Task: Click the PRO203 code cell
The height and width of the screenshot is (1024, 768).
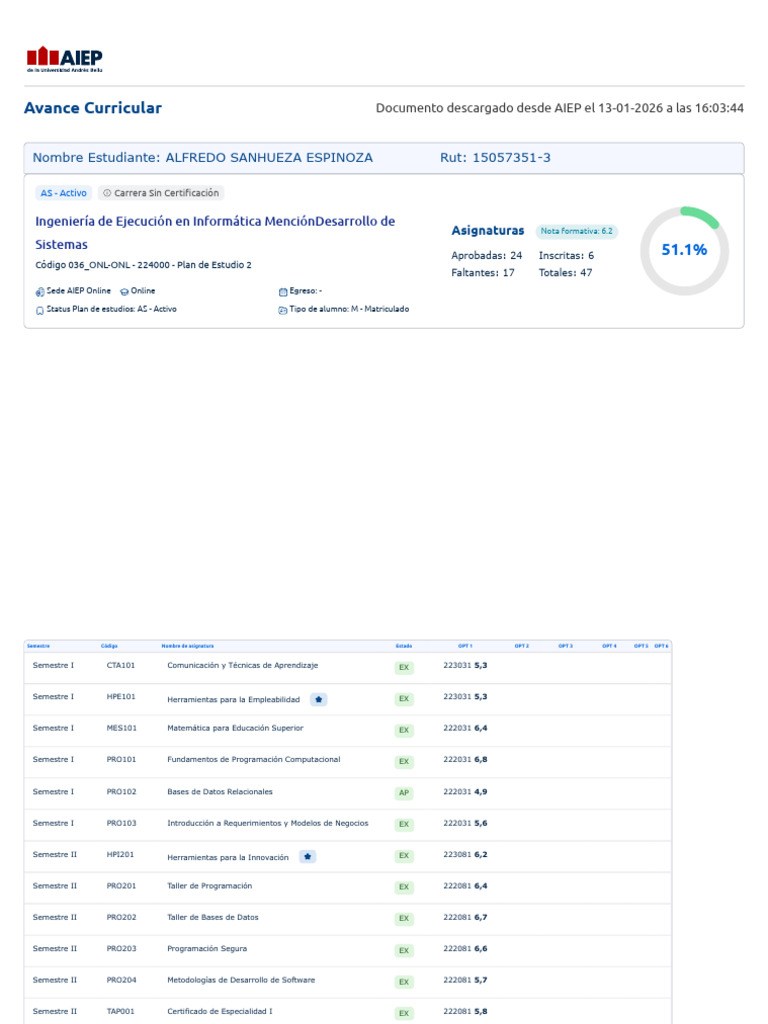Action: point(121,949)
